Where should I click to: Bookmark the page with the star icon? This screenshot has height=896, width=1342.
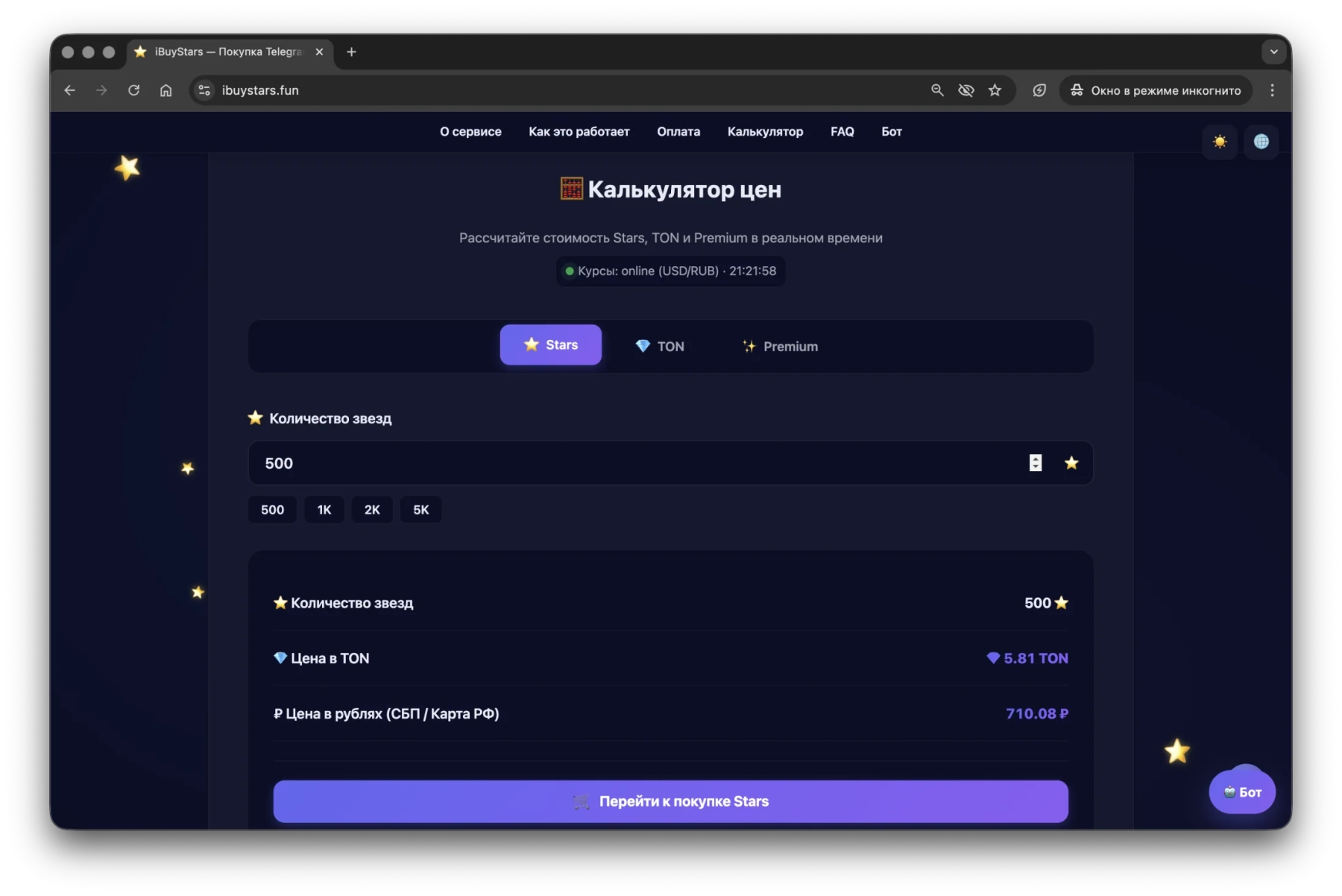[995, 90]
